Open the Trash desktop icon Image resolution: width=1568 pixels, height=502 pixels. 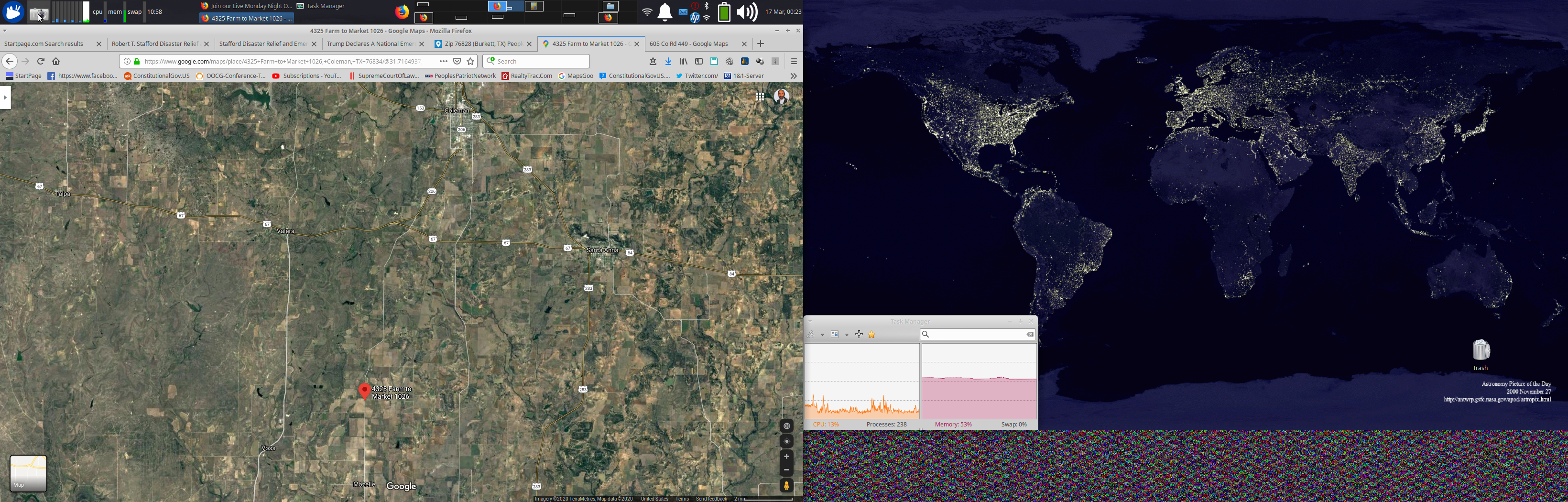1481,354
